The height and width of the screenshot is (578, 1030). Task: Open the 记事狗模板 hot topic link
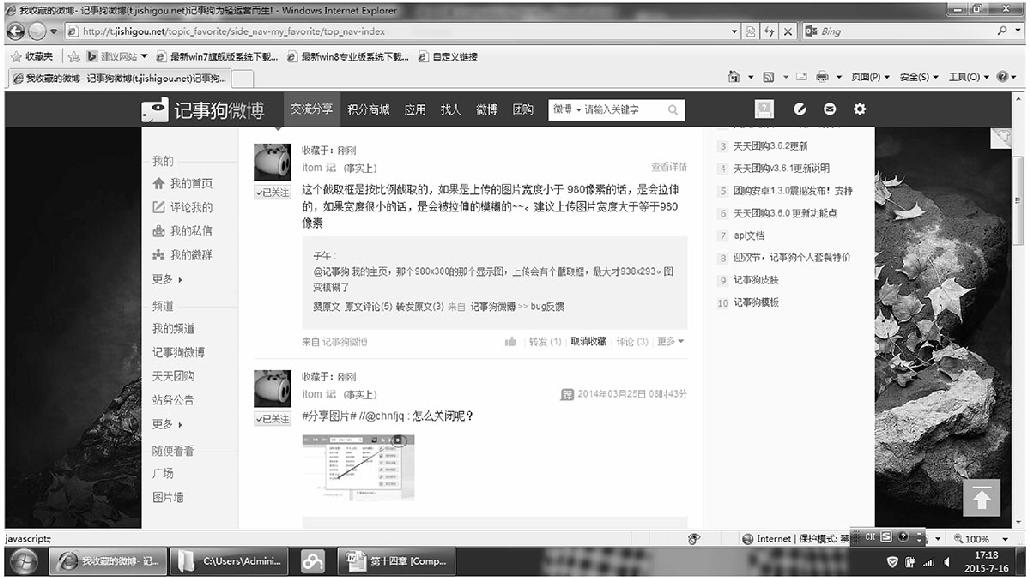coord(756,302)
